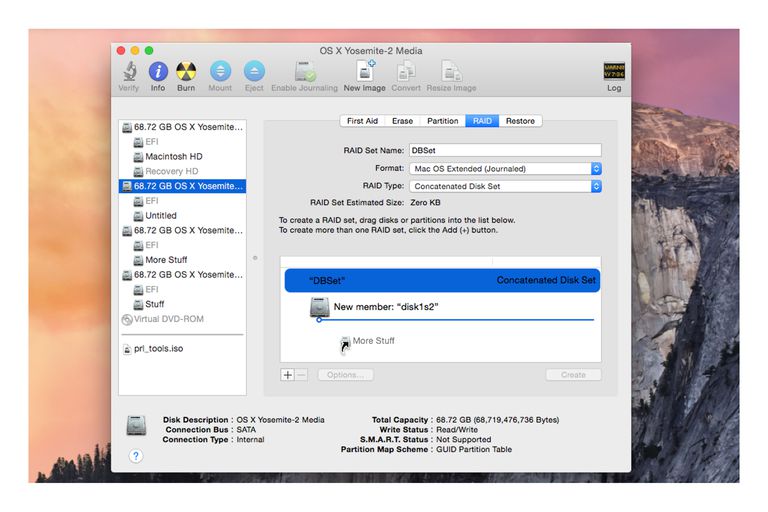Viewport: 768px width, 512px height.
Task: Click the Virtual DVD-ROM disc icon
Action: [x=126, y=319]
